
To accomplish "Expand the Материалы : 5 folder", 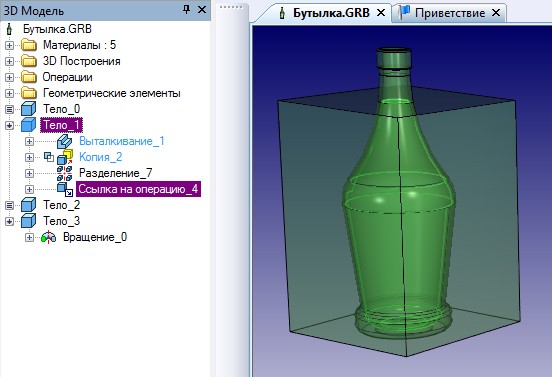I will tap(10, 45).
